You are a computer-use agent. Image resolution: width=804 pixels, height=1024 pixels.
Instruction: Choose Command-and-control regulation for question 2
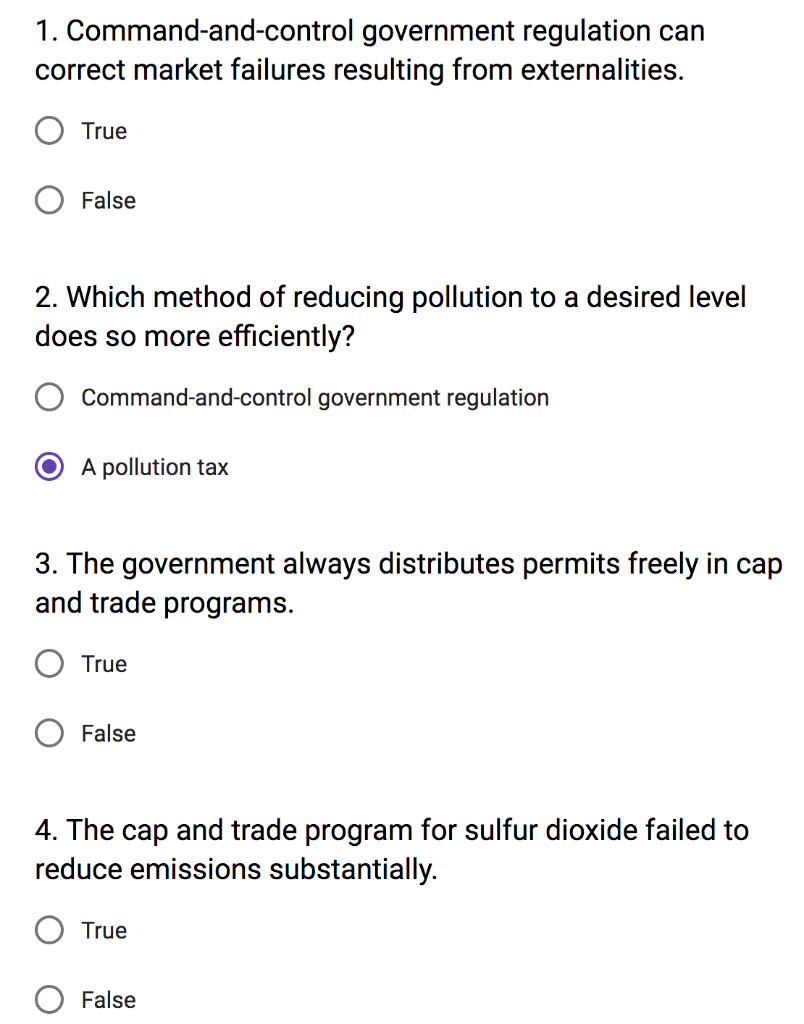[x=48, y=397]
